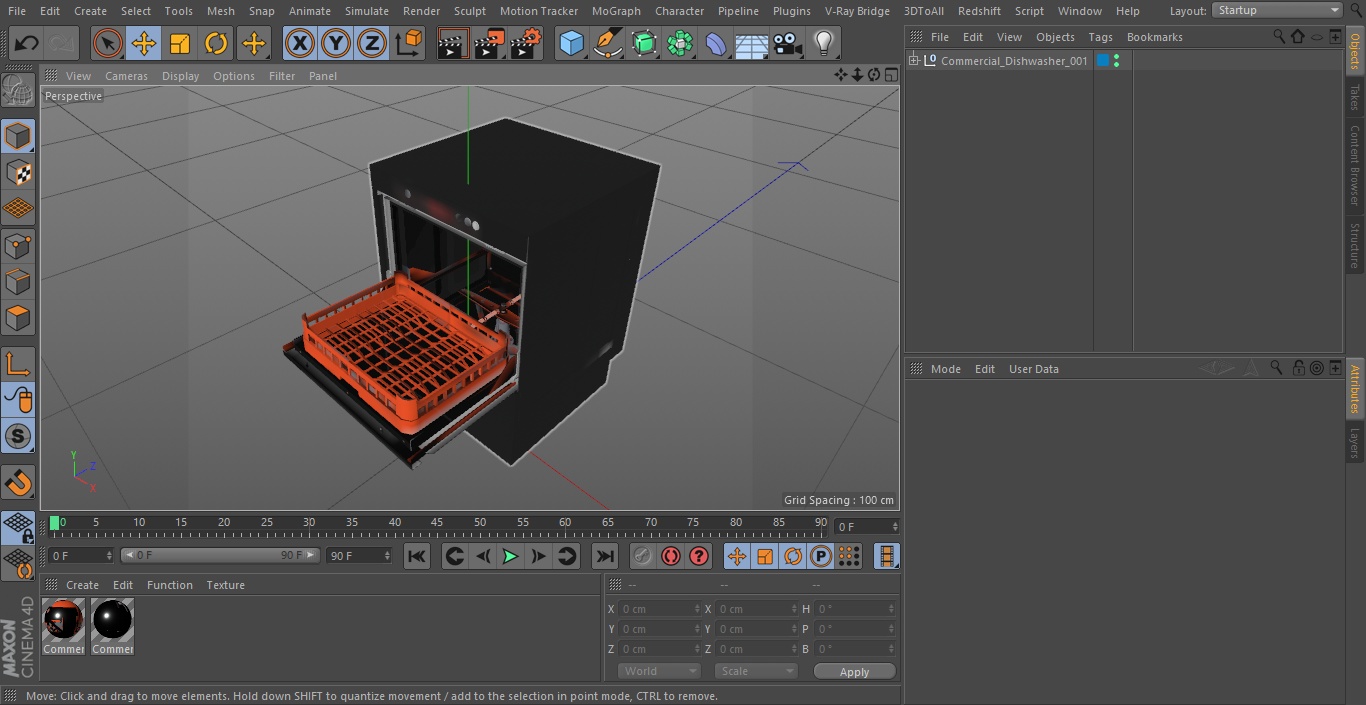Switch to the Content Browser side tab
Screen dimensions: 1366x705
[x=1355, y=165]
